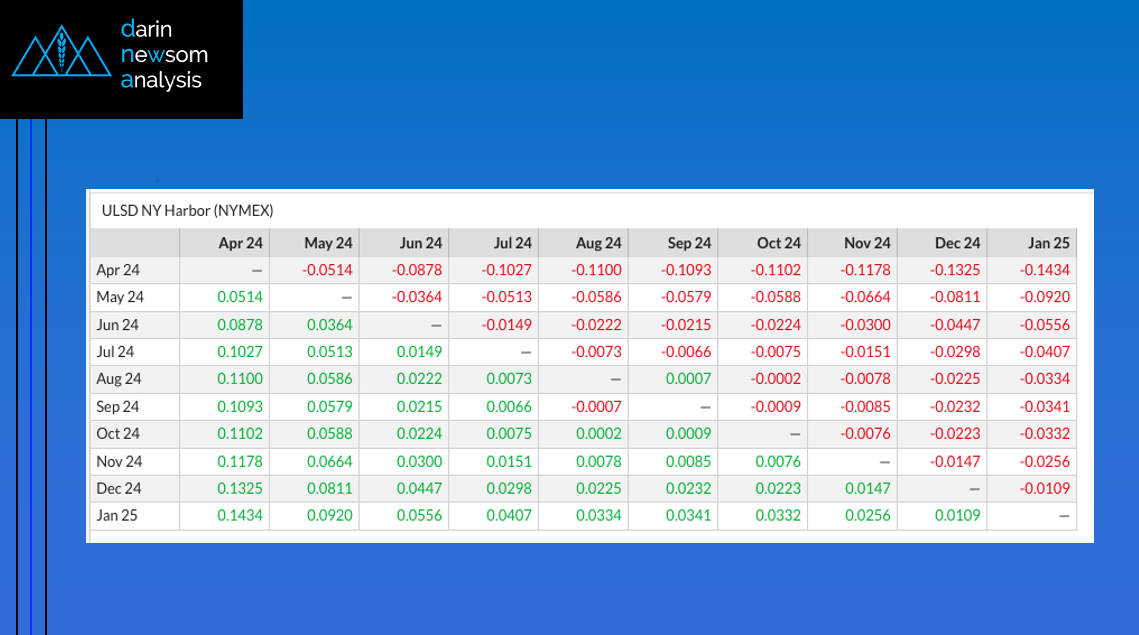
Task: Select the 0.0147 cell in Dec row
Action: [x=868, y=488]
